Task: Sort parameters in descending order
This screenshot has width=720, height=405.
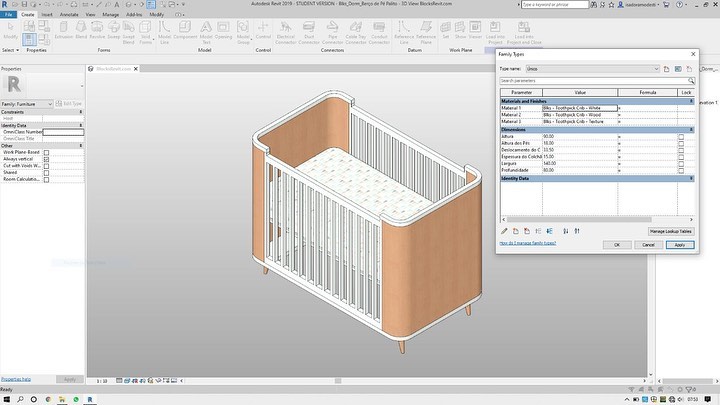Action: point(577,231)
